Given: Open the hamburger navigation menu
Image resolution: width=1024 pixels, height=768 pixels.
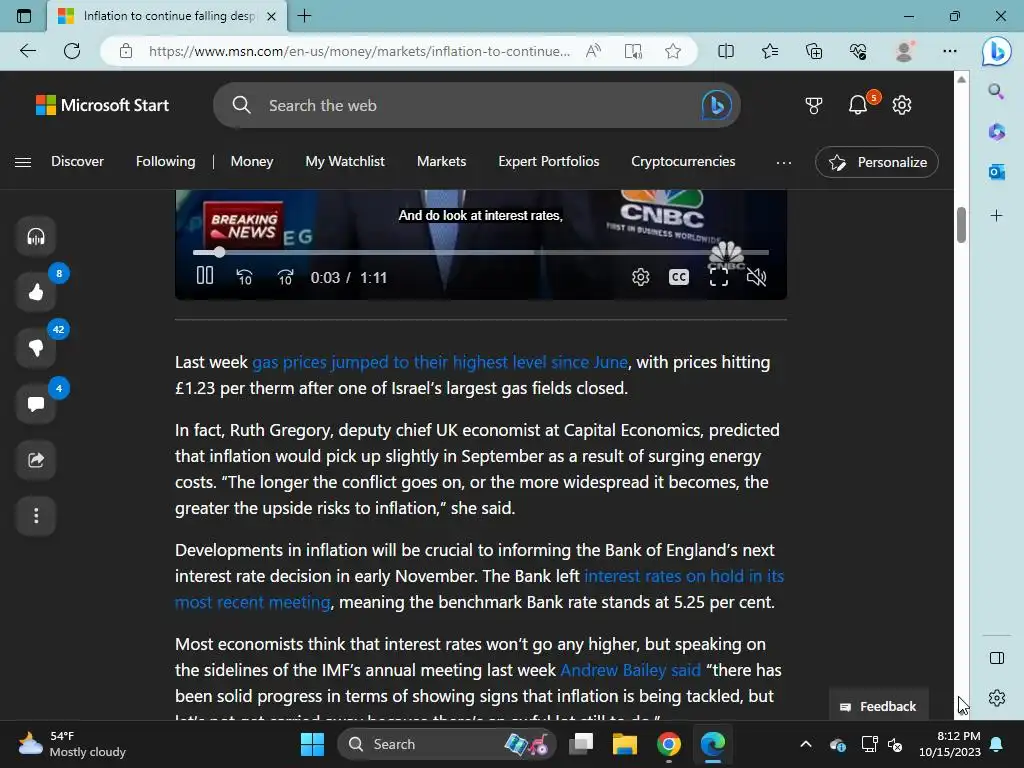Looking at the screenshot, I should click(23, 162).
